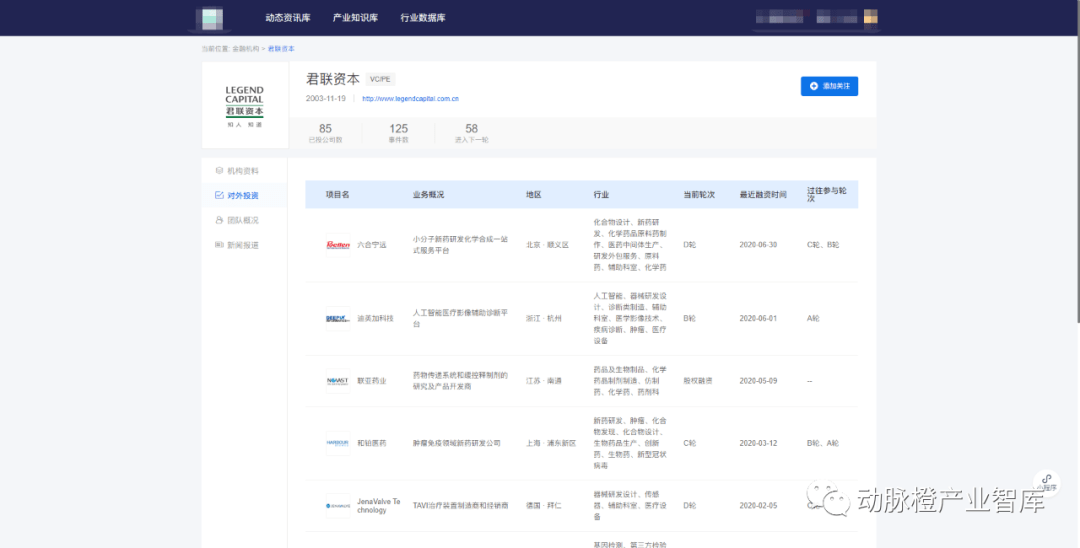
Task: Click the 58 进入下一轮 statistic
Action: point(471,133)
